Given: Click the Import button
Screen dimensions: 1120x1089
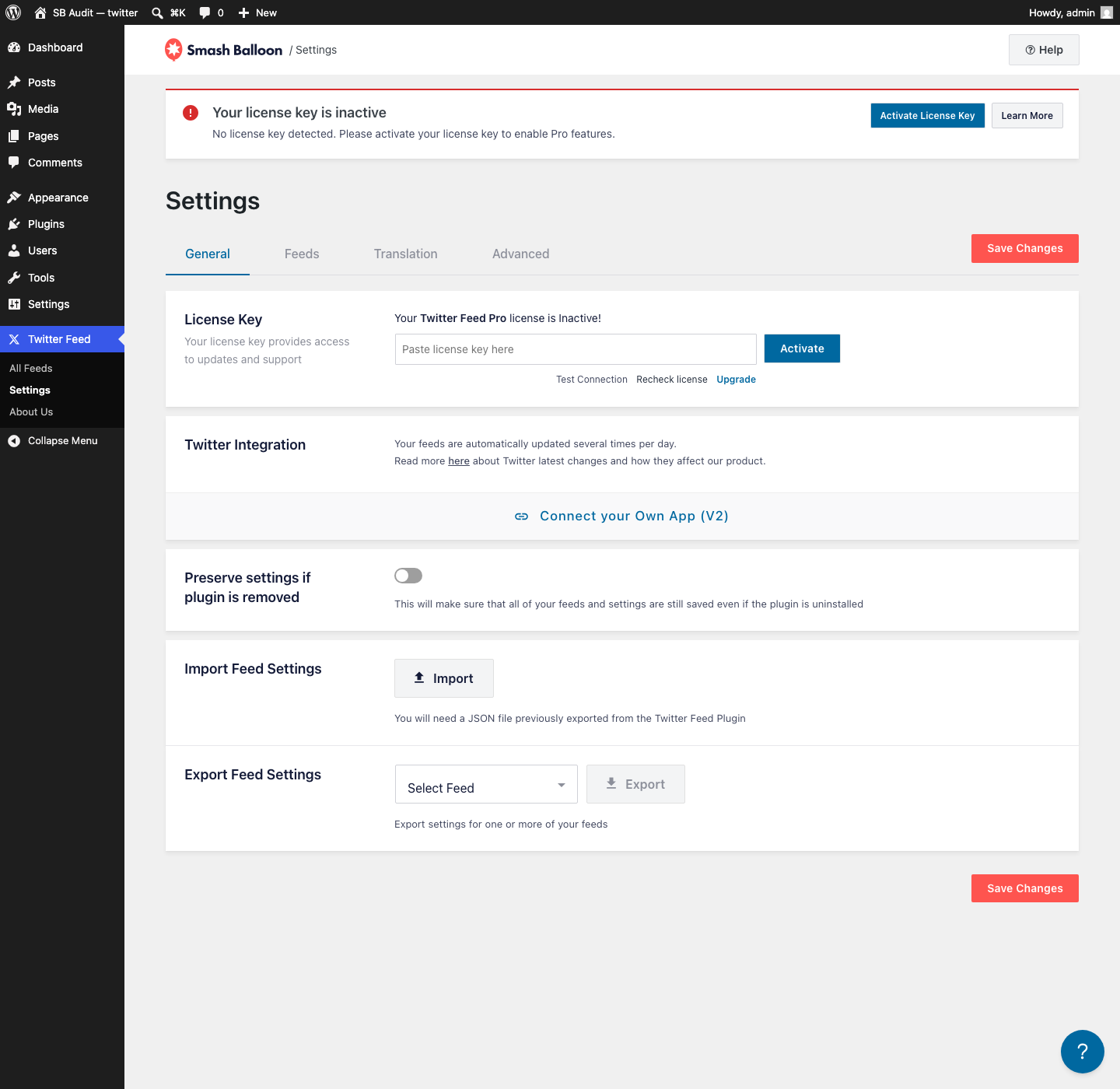Looking at the screenshot, I should (444, 678).
